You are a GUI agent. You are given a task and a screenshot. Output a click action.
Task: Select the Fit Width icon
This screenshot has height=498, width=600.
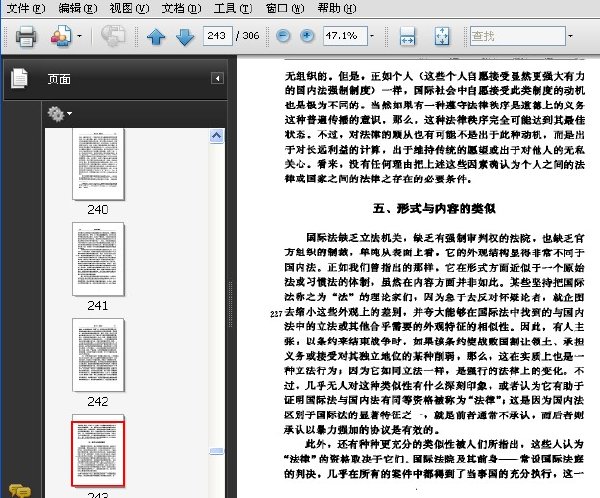coord(407,36)
